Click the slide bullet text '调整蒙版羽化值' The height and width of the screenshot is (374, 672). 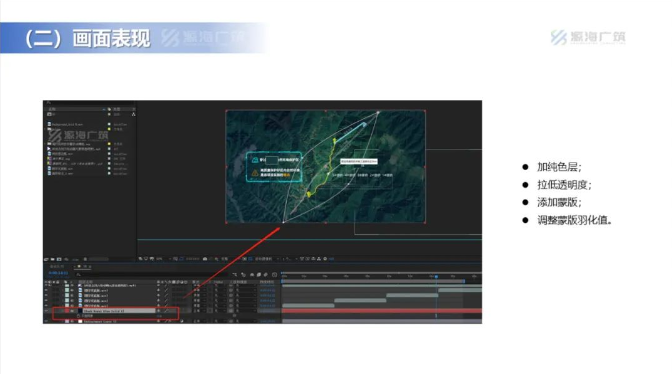click(573, 220)
